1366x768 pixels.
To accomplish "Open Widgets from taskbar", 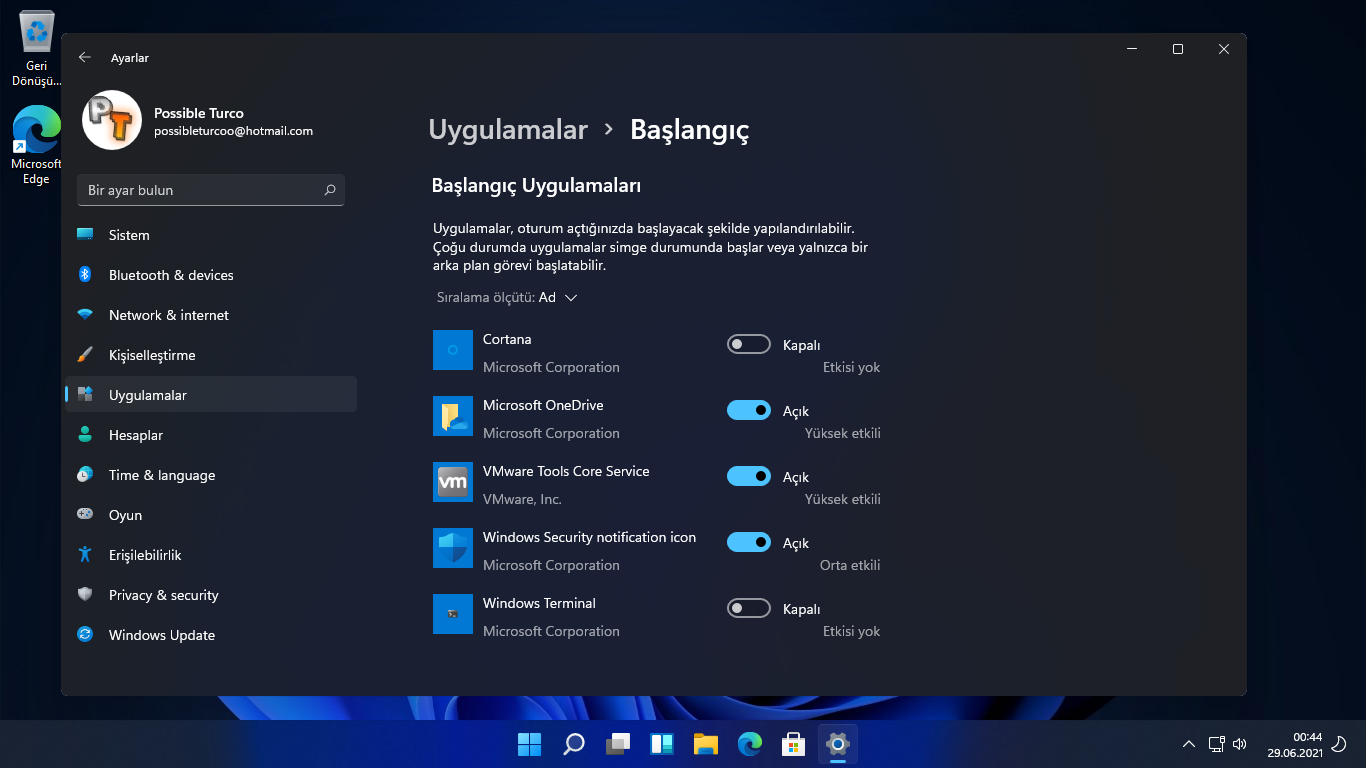I will (662, 744).
